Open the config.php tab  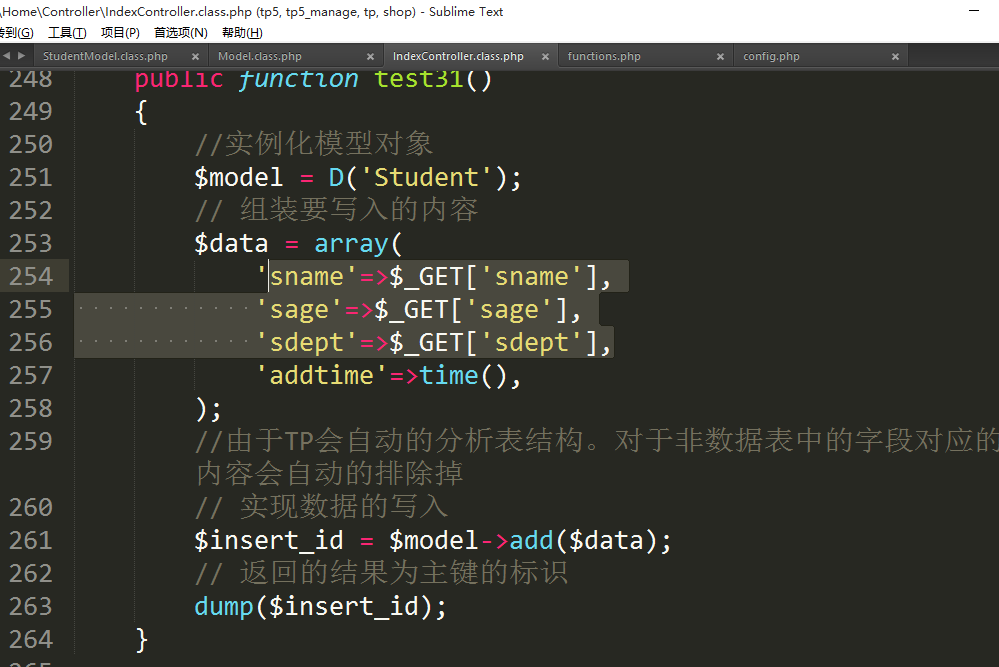pos(771,57)
